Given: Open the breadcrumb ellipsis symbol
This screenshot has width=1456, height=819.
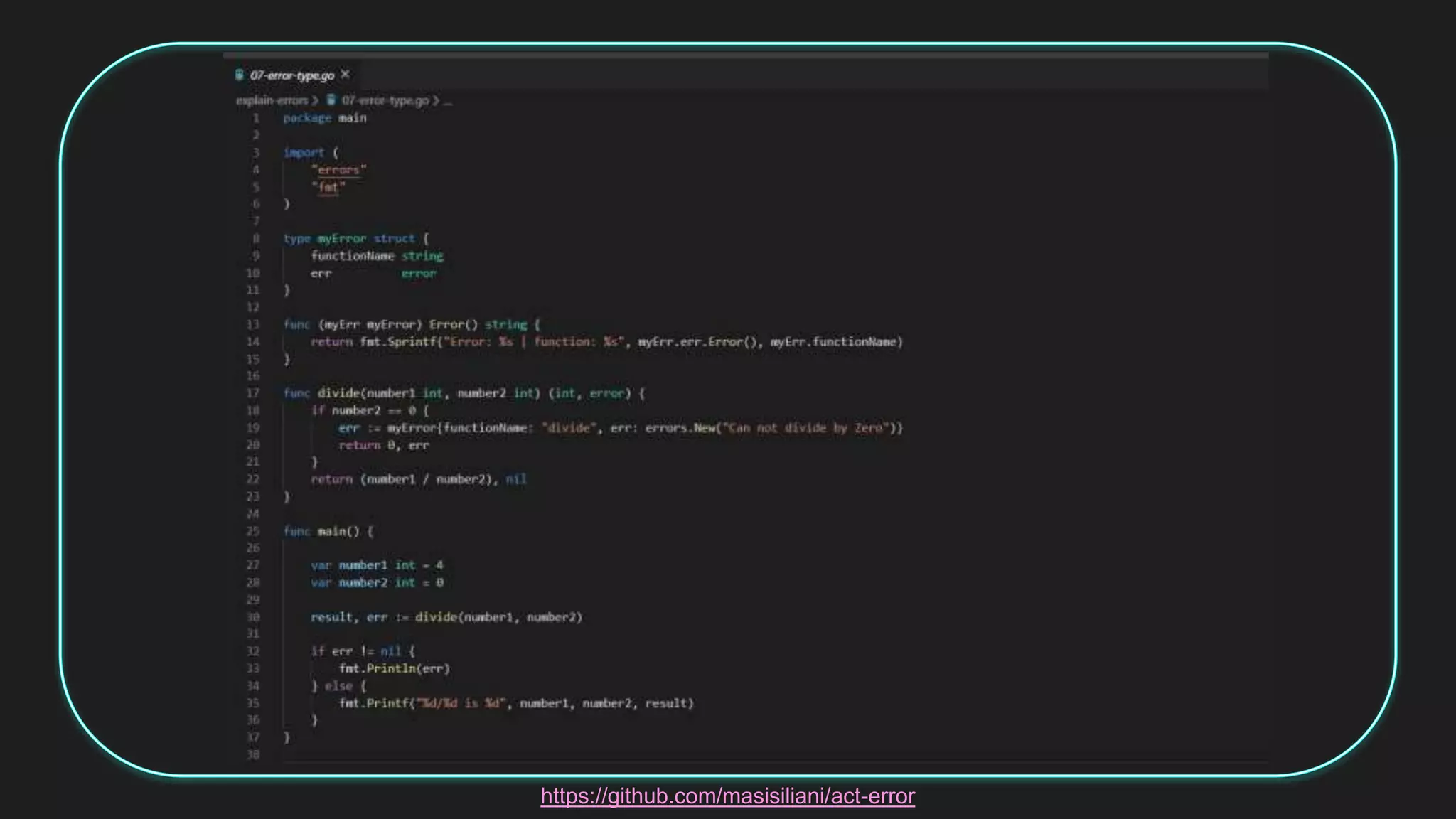Looking at the screenshot, I should coord(448,101).
